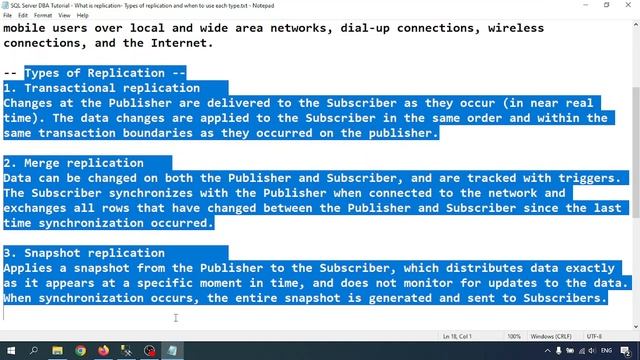Click the line starting 'Data can be changed'
640x360 pixels.
pos(312,178)
